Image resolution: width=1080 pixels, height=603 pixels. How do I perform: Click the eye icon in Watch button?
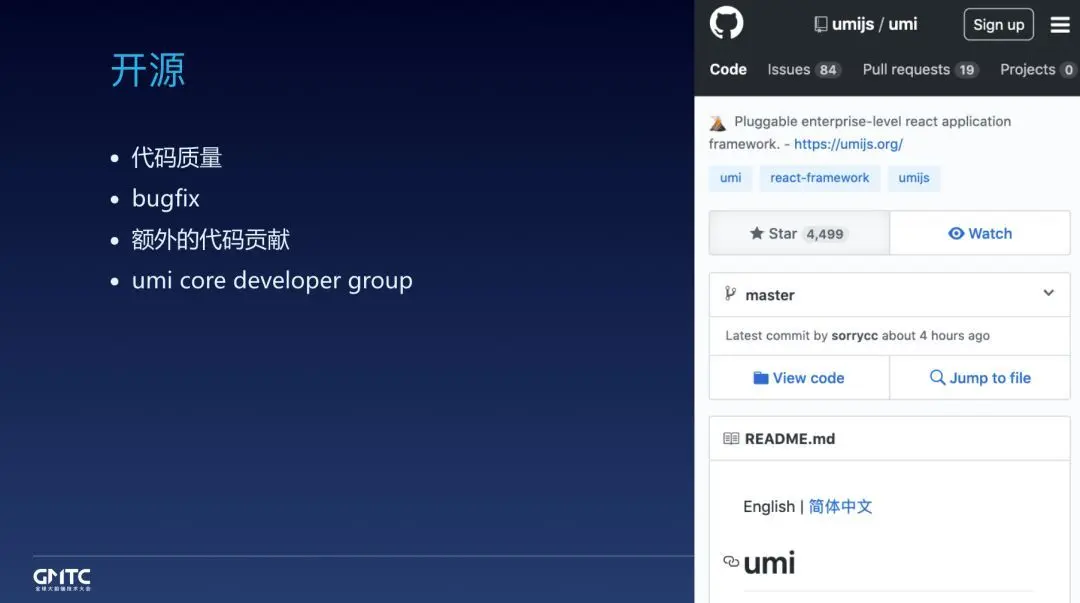pos(956,234)
